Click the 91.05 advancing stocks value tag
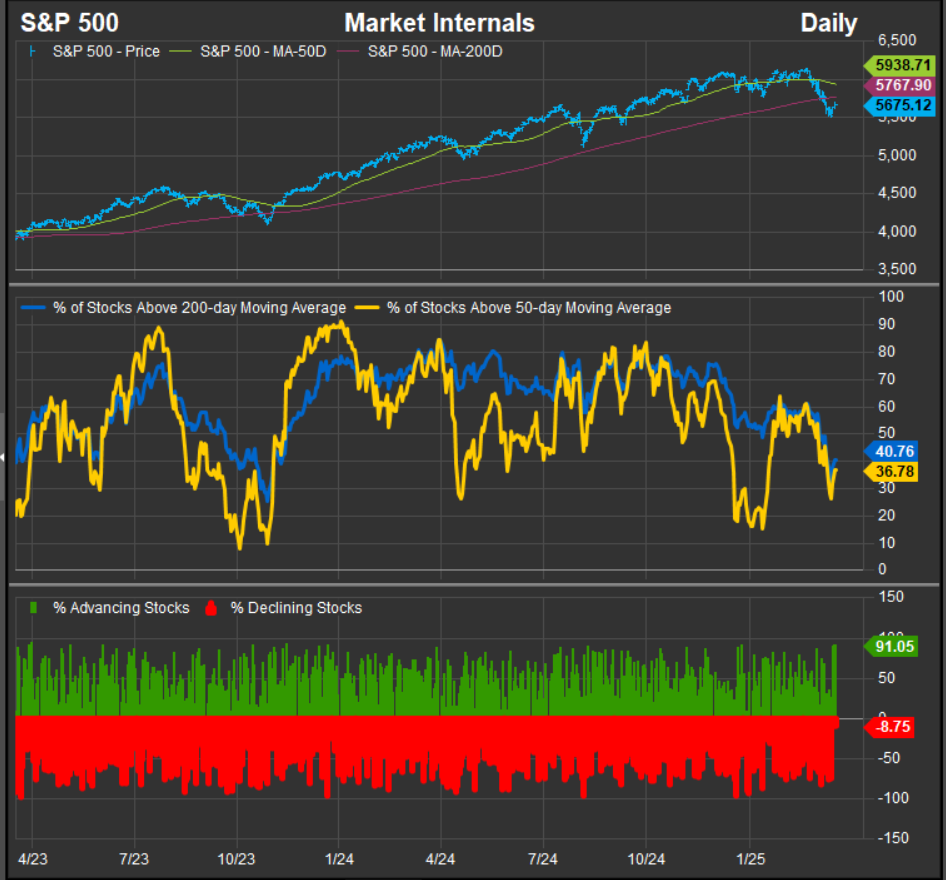 pos(892,647)
